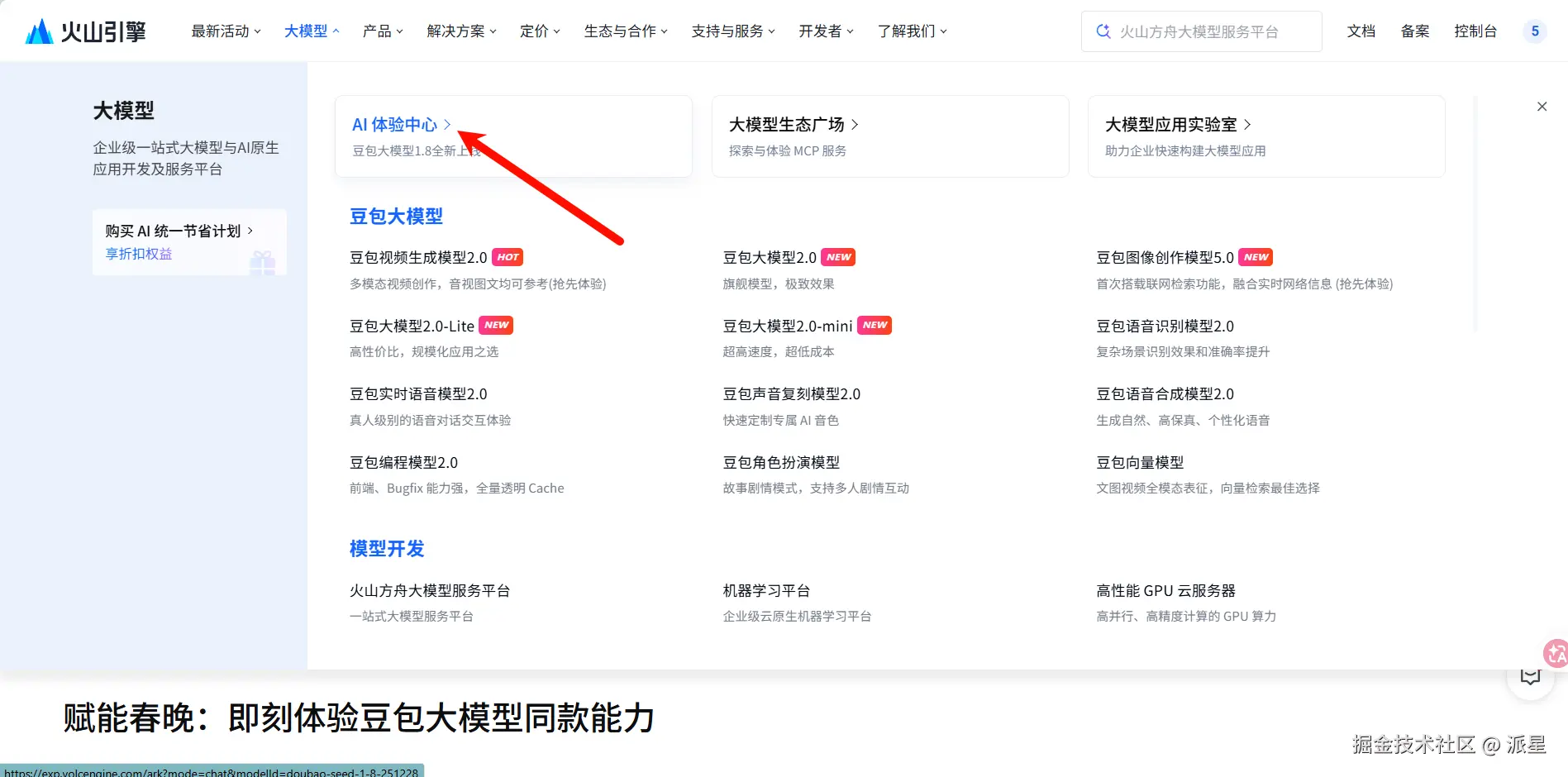This screenshot has height=777, width=1568.
Task: Click the arrow next to 大模型生态广场
Action: click(x=855, y=125)
